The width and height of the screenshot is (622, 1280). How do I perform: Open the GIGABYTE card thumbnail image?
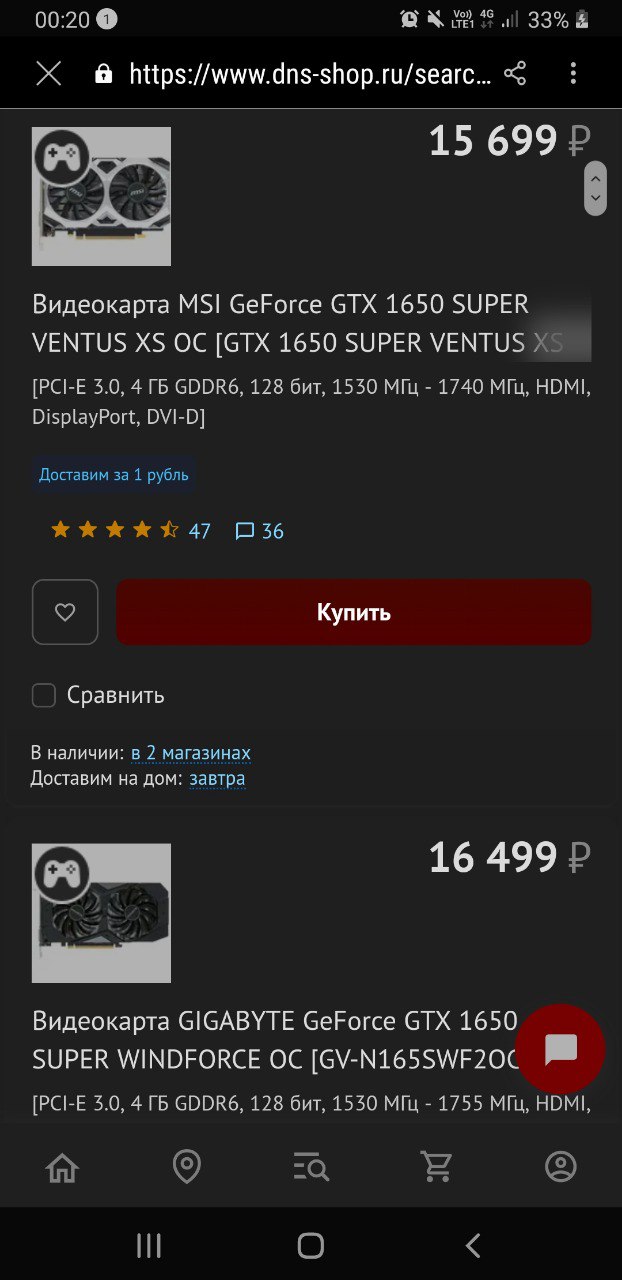tap(101, 913)
